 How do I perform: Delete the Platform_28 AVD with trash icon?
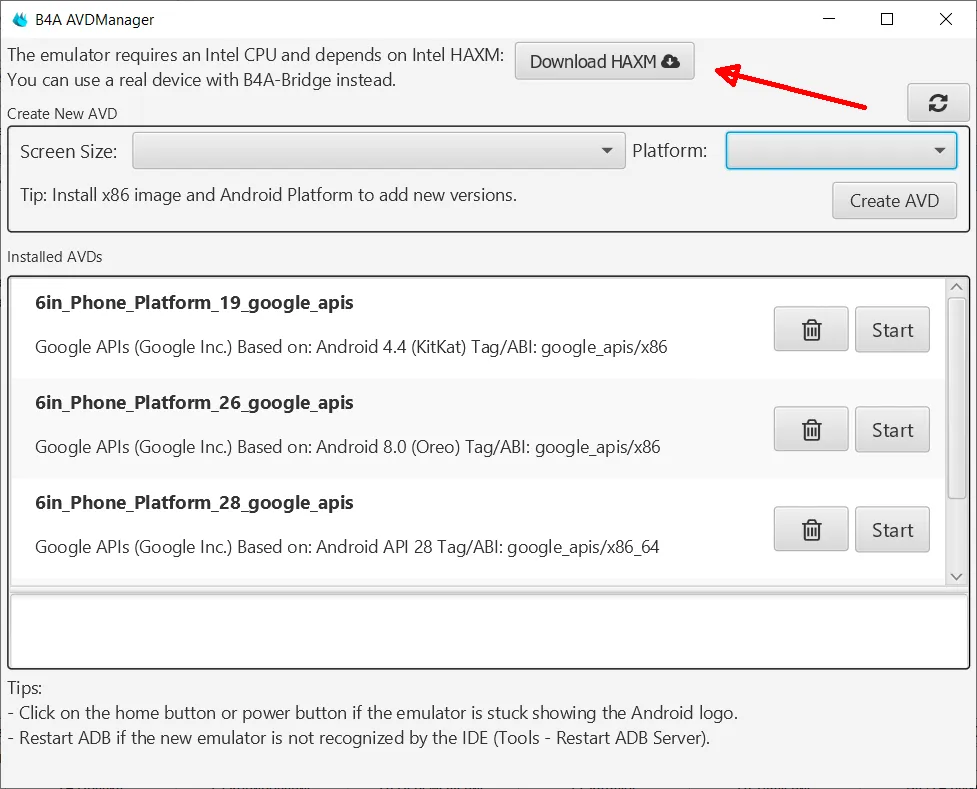[811, 530]
